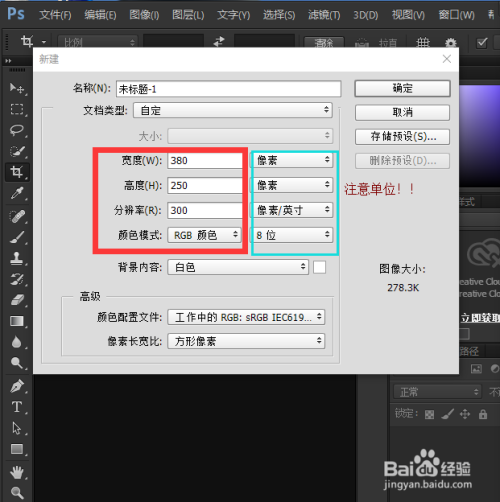Open the layer blend mode 正常 dropdown
Viewport: 500px width, 502px height.
click(x=437, y=392)
